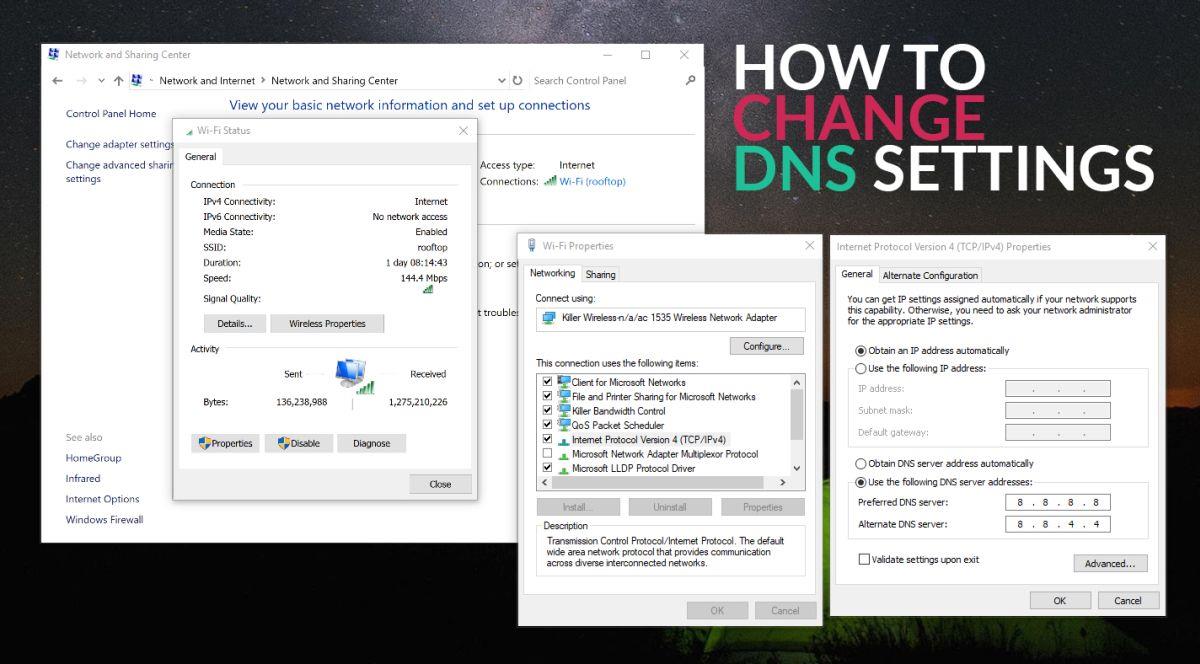This screenshot has width=1200, height=664.
Task: Open the Alternate Configuration tab
Action: click(930, 276)
